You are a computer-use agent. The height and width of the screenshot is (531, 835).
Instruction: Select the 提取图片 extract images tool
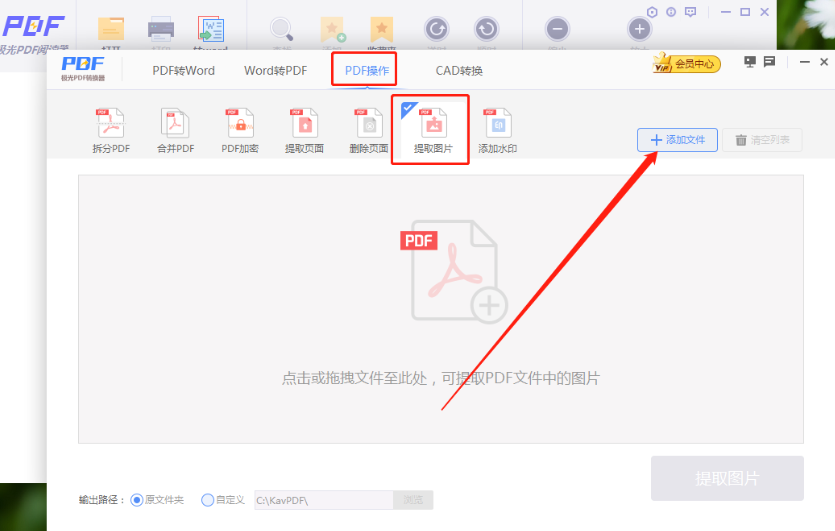433,130
